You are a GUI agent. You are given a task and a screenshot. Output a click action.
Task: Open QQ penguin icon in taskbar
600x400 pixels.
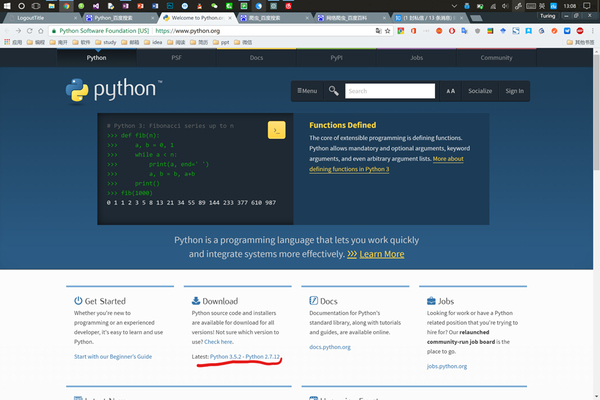pyautogui.click(x=199, y=6)
